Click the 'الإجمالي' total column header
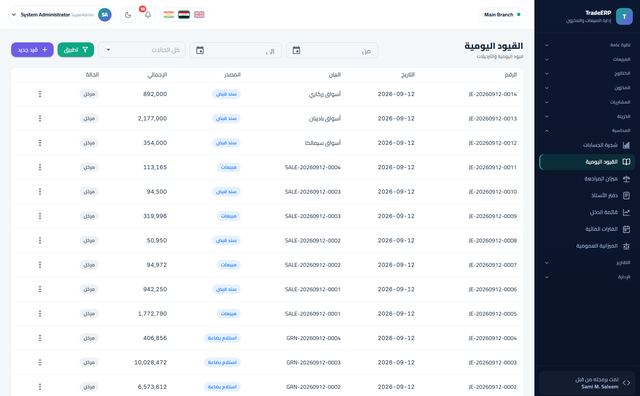This screenshot has height=396, width=640. (x=157, y=75)
